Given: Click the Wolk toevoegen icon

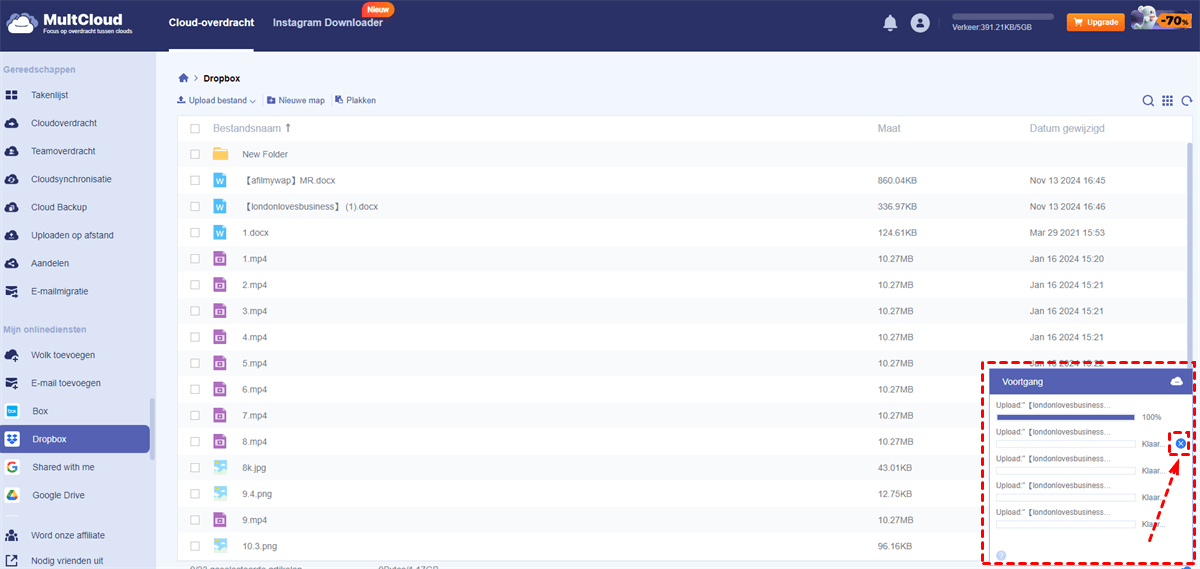Looking at the screenshot, I should [x=12, y=355].
